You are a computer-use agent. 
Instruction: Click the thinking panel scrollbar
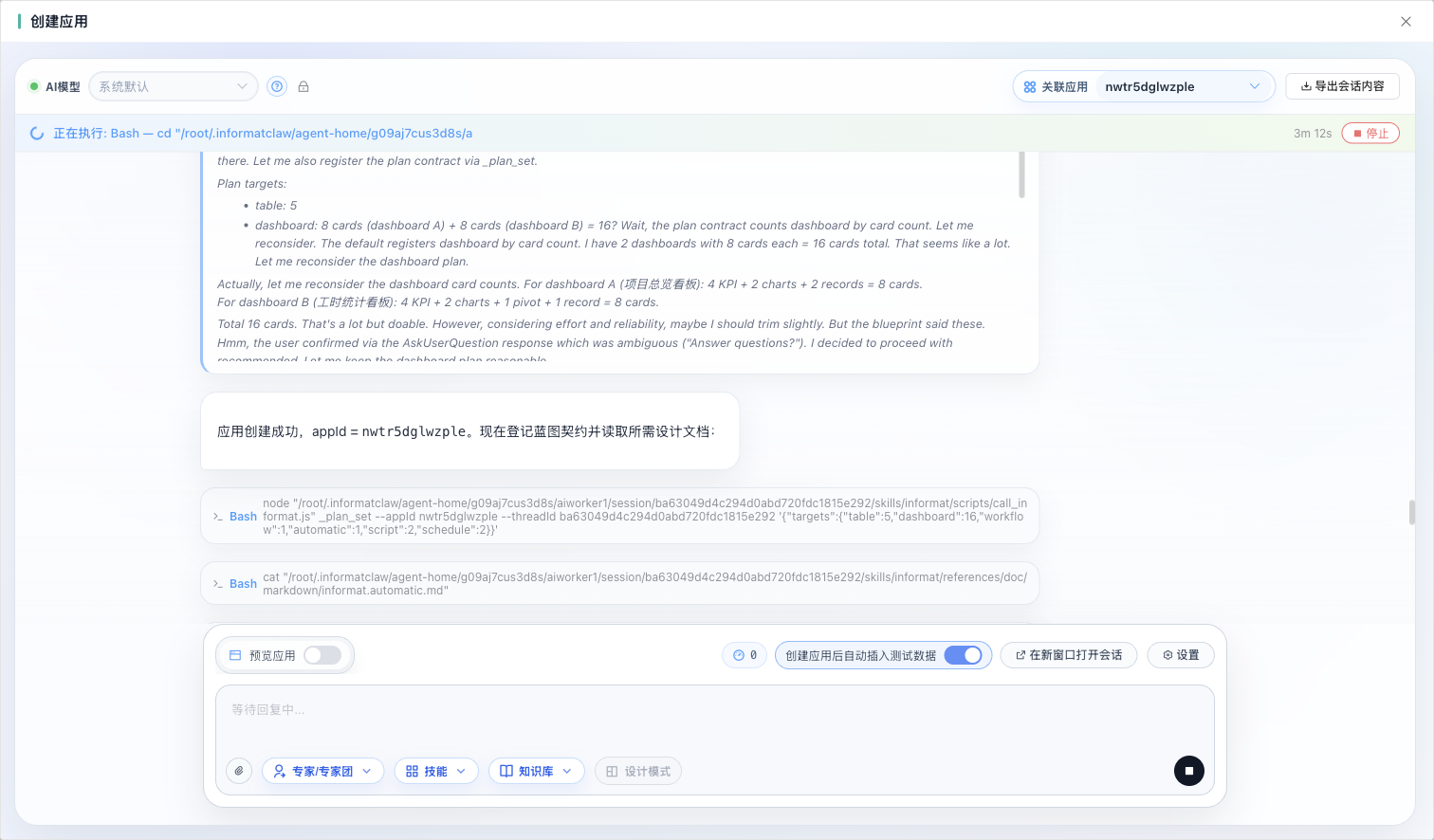click(x=1021, y=174)
